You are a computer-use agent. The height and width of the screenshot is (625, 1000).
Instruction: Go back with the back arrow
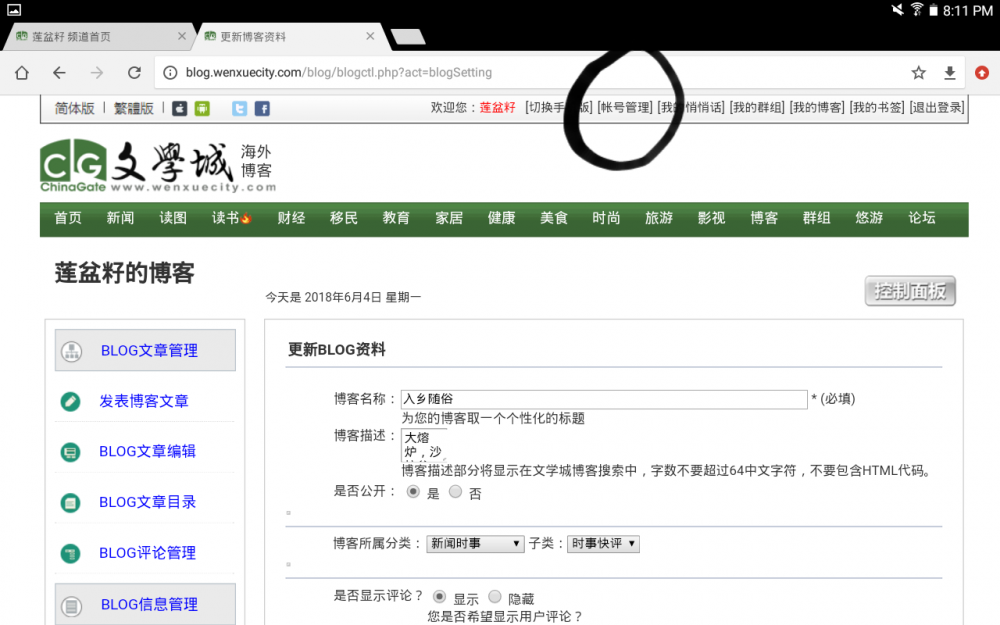(59, 73)
